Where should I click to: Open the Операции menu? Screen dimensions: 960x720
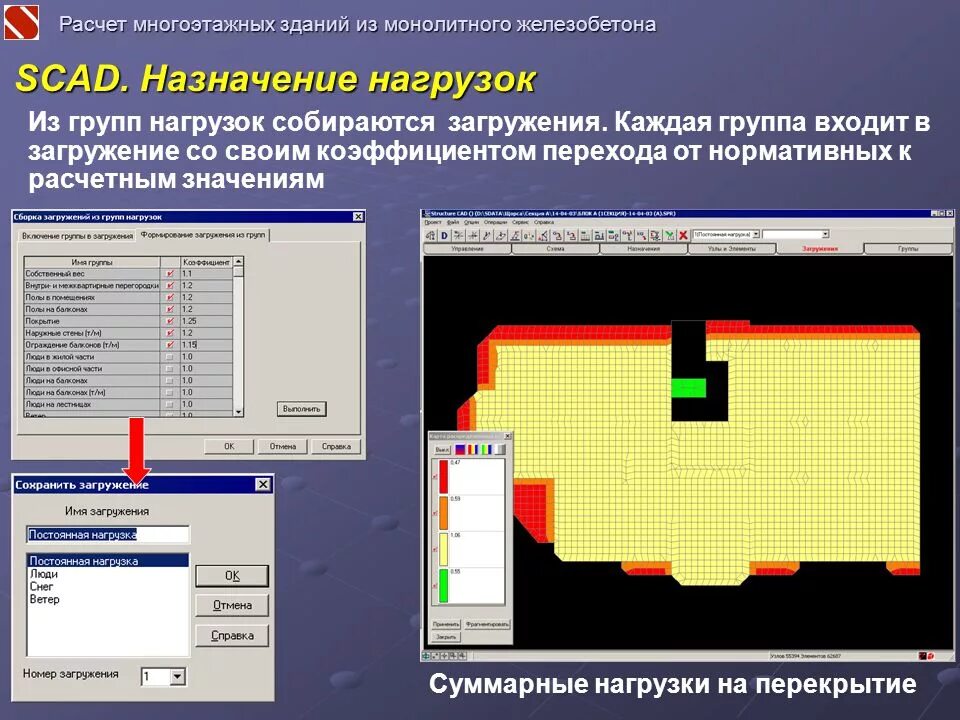[x=495, y=222]
